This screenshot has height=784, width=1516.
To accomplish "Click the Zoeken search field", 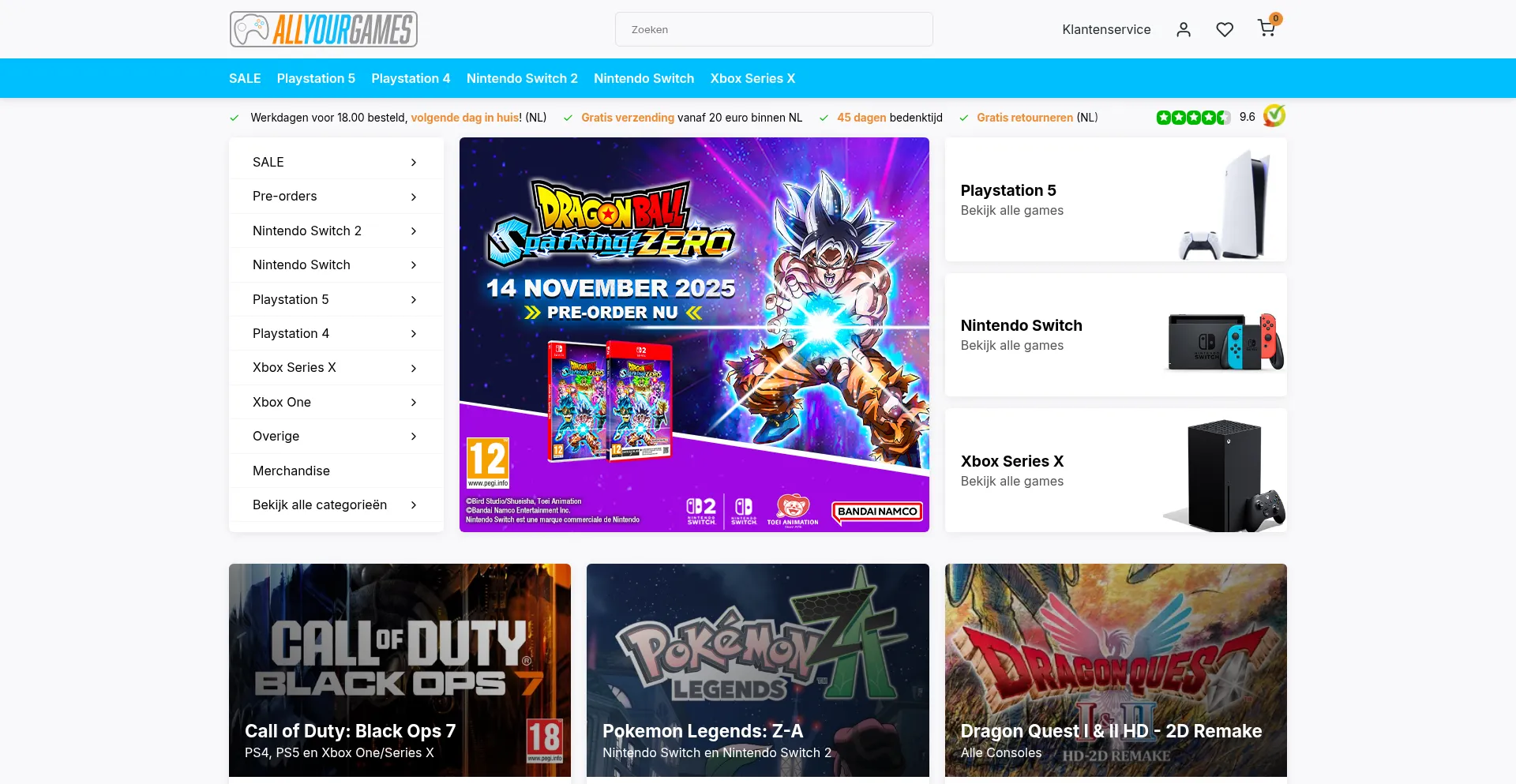I will pos(774,29).
